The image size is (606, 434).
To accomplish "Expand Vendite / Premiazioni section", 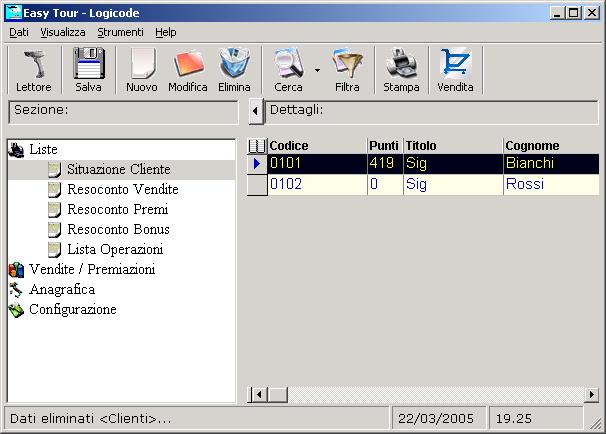I will pos(92,269).
